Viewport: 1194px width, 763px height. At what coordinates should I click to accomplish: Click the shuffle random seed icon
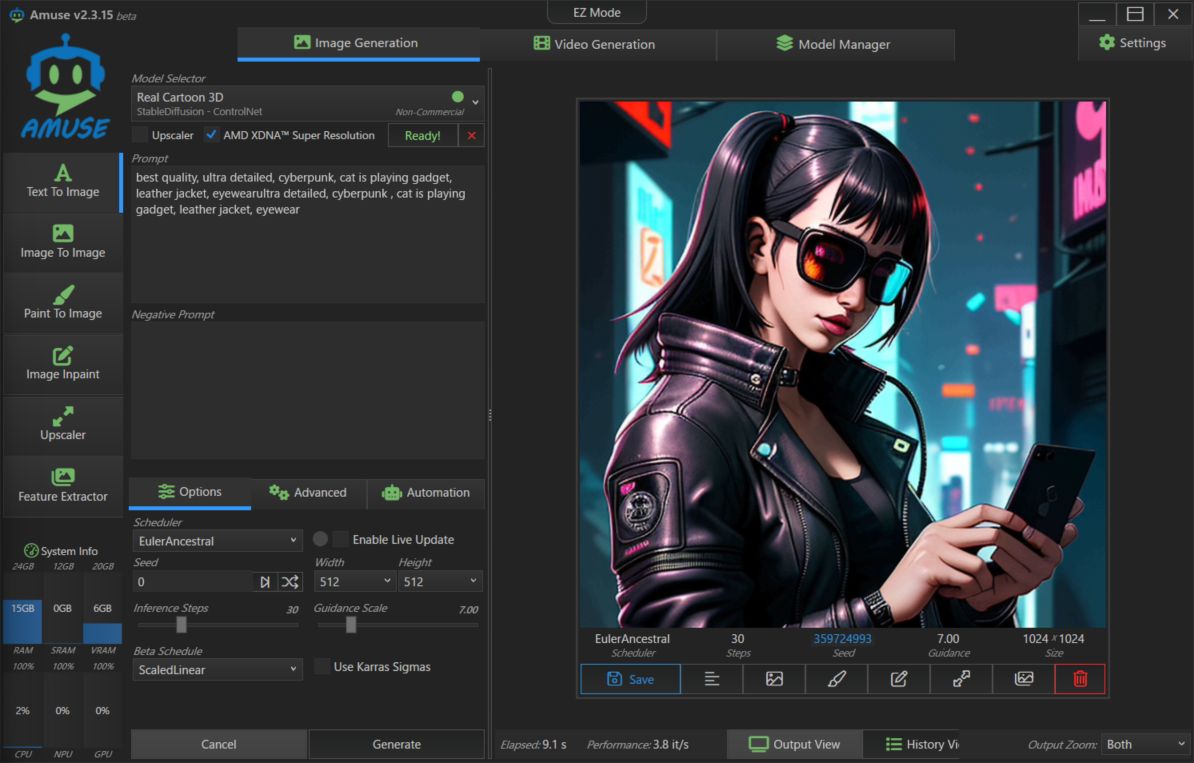tap(290, 582)
